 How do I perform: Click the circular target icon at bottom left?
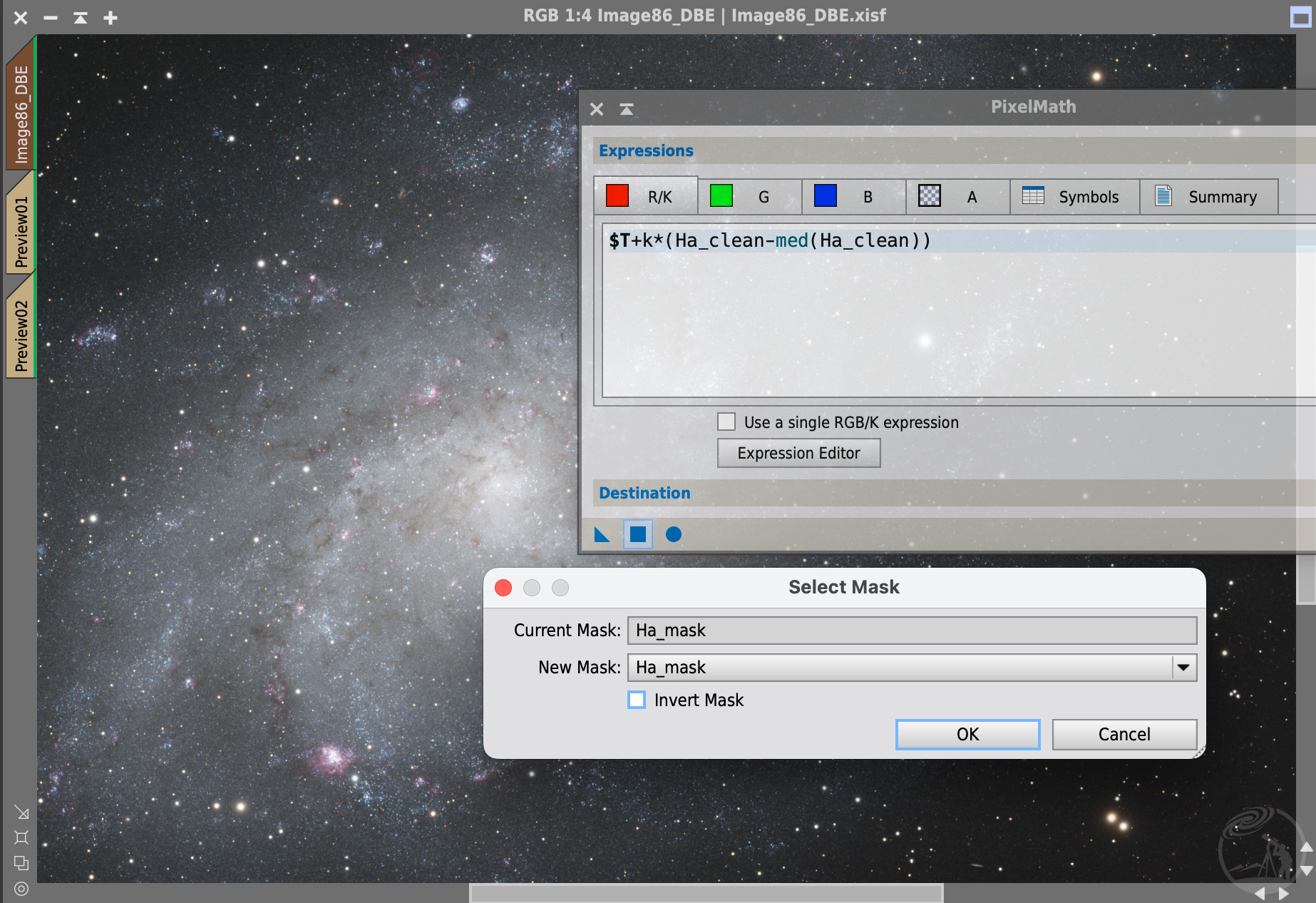coord(21,889)
